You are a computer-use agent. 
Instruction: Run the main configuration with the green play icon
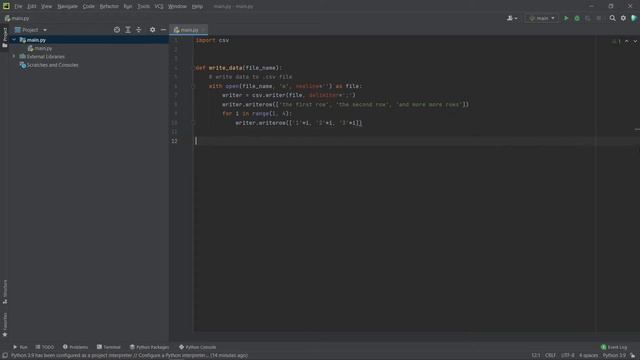point(566,18)
